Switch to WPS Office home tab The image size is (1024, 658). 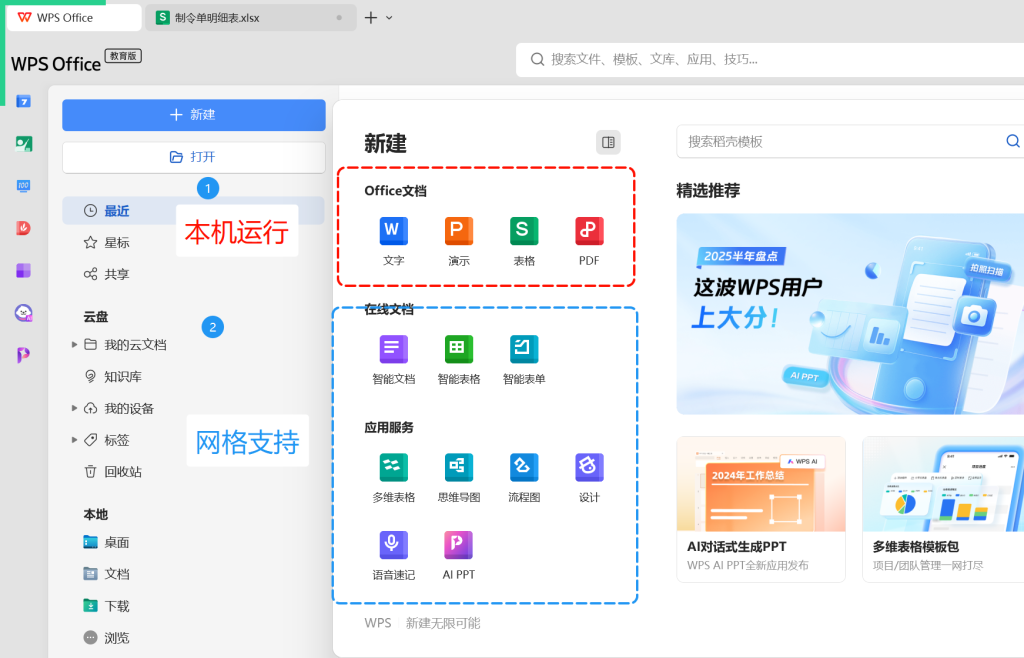74,18
